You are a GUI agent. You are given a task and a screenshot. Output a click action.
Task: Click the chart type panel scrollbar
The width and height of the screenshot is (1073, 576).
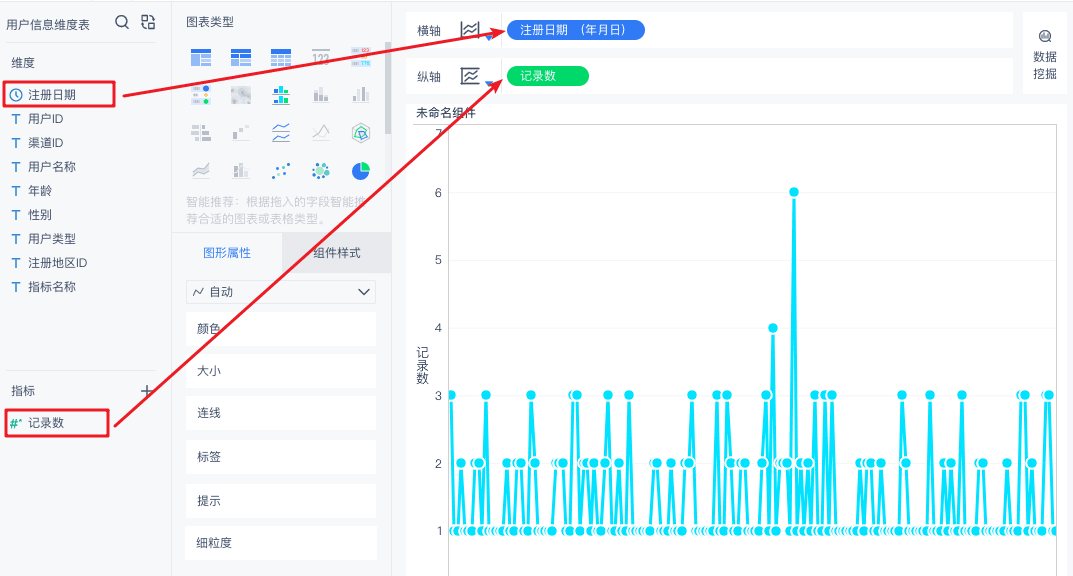pos(388,88)
